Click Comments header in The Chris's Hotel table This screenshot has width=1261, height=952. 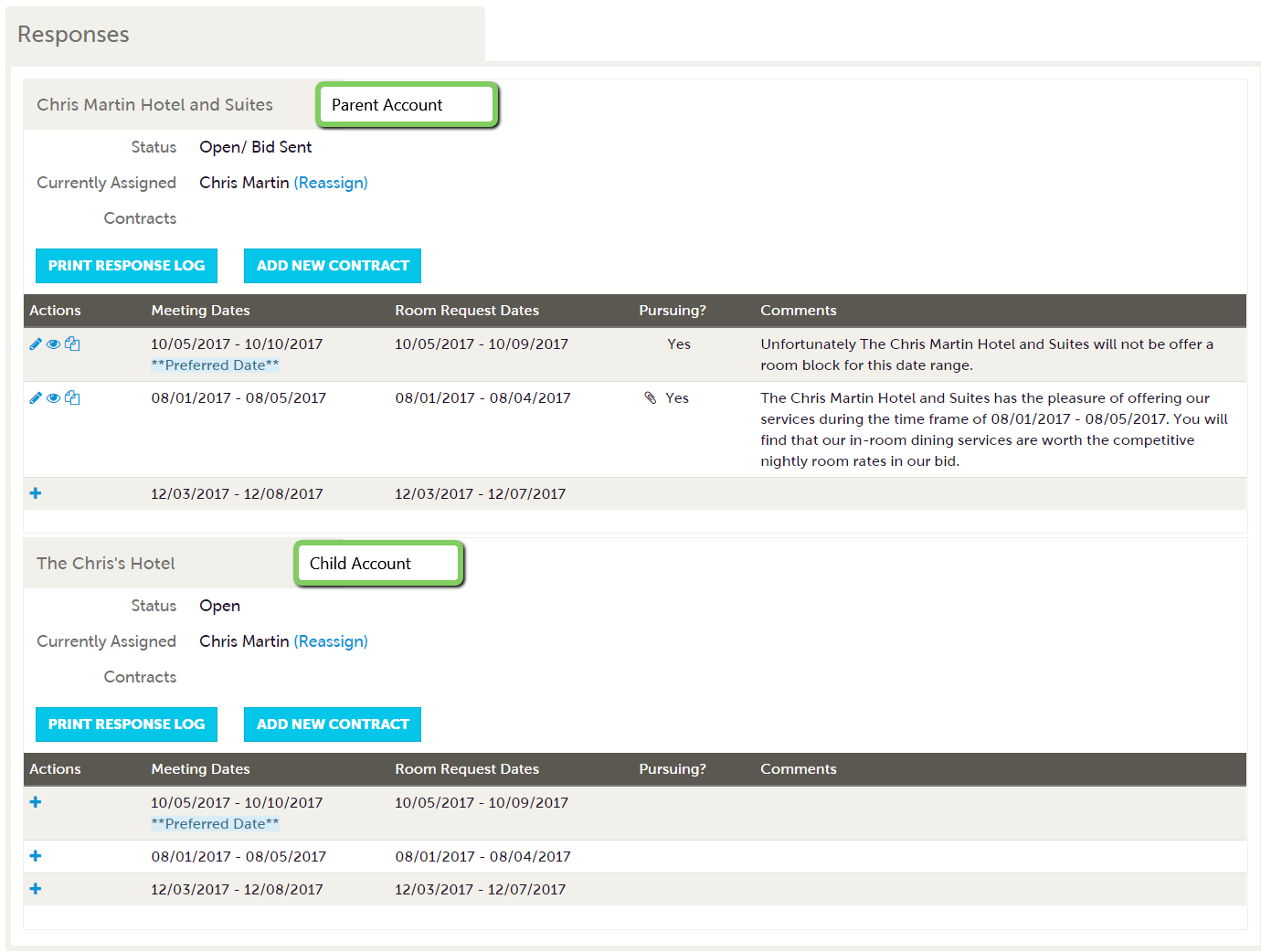[x=799, y=769]
